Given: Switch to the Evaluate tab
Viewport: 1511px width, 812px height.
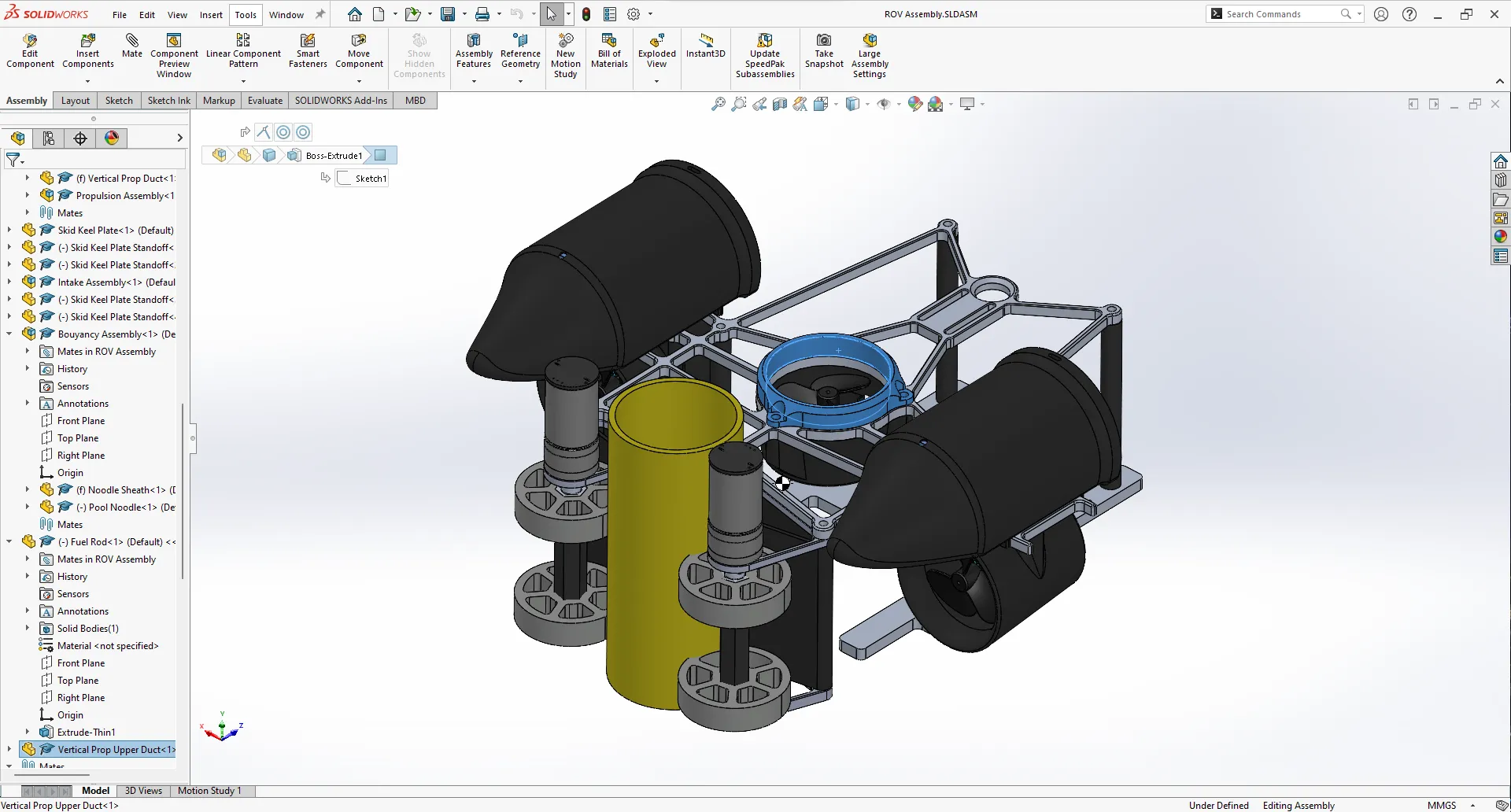Looking at the screenshot, I should (x=265, y=101).
